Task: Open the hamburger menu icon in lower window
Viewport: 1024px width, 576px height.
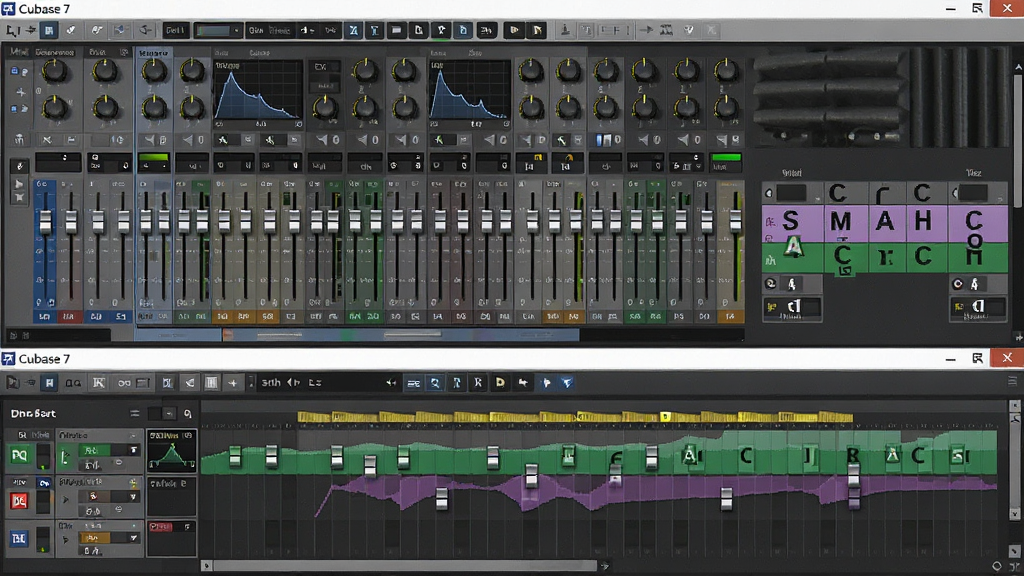Action: [x=1012, y=381]
